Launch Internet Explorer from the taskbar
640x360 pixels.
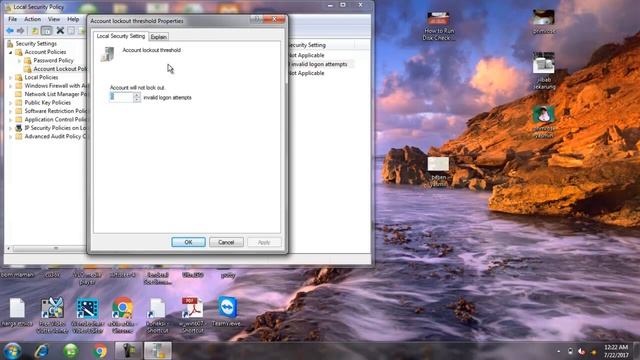tap(41, 351)
